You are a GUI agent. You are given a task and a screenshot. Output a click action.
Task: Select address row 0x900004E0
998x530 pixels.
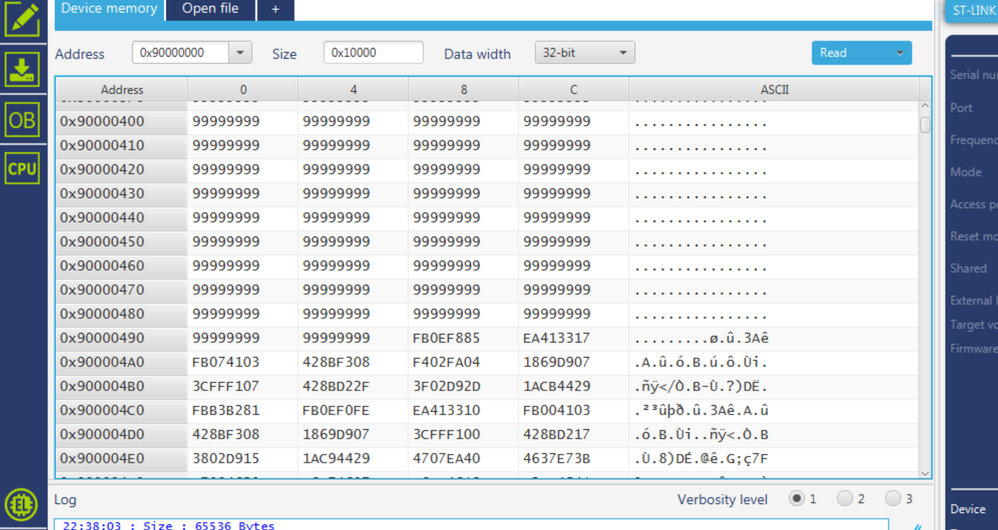click(x=122, y=459)
